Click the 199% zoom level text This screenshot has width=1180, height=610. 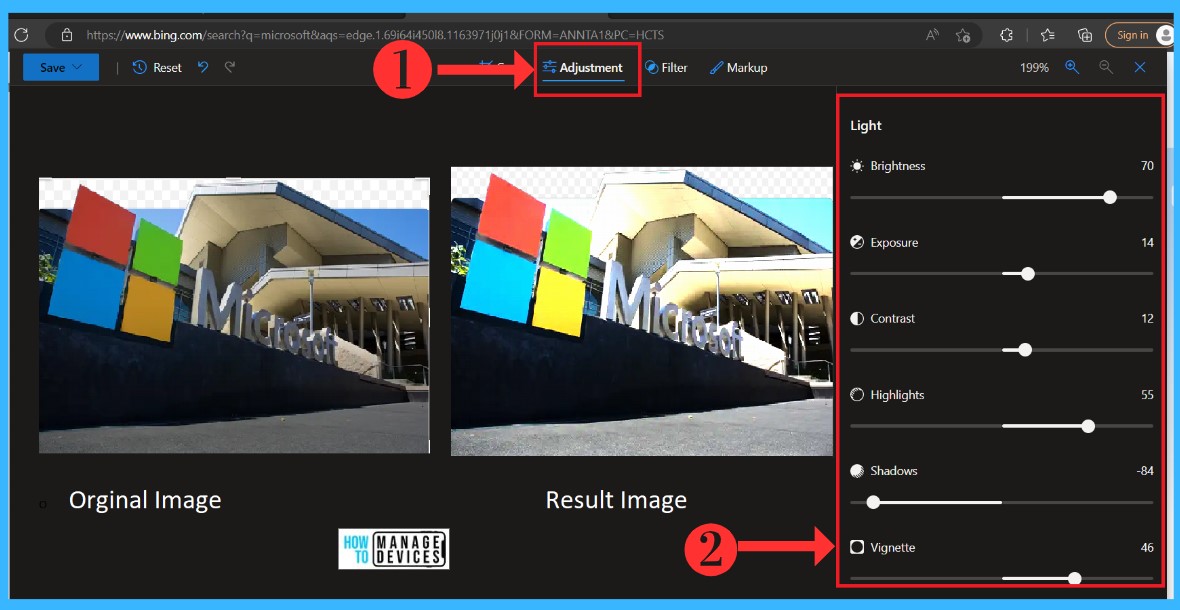pos(1034,68)
